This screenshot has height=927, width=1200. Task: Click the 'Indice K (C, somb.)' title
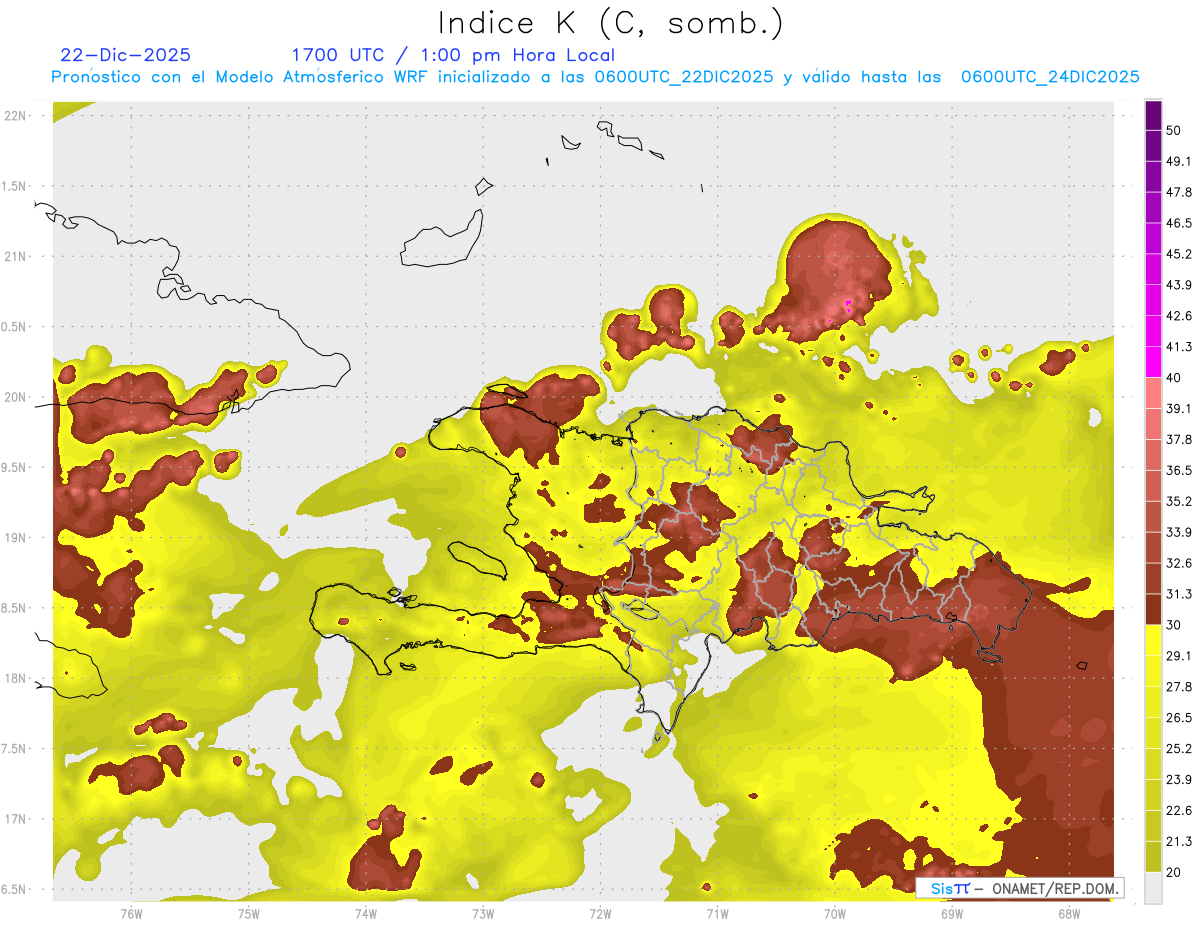611,23
